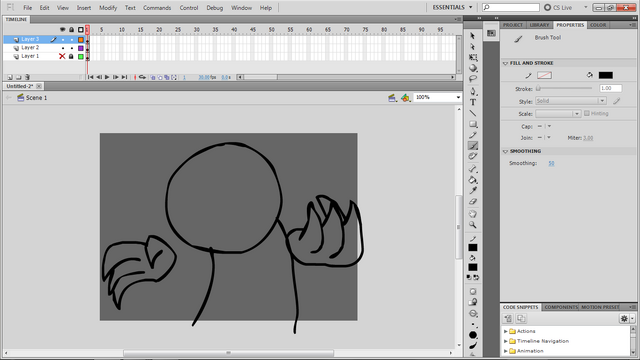Screen dimensions: 640x360
Task: Select the Line tool
Action: click(x=473, y=113)
